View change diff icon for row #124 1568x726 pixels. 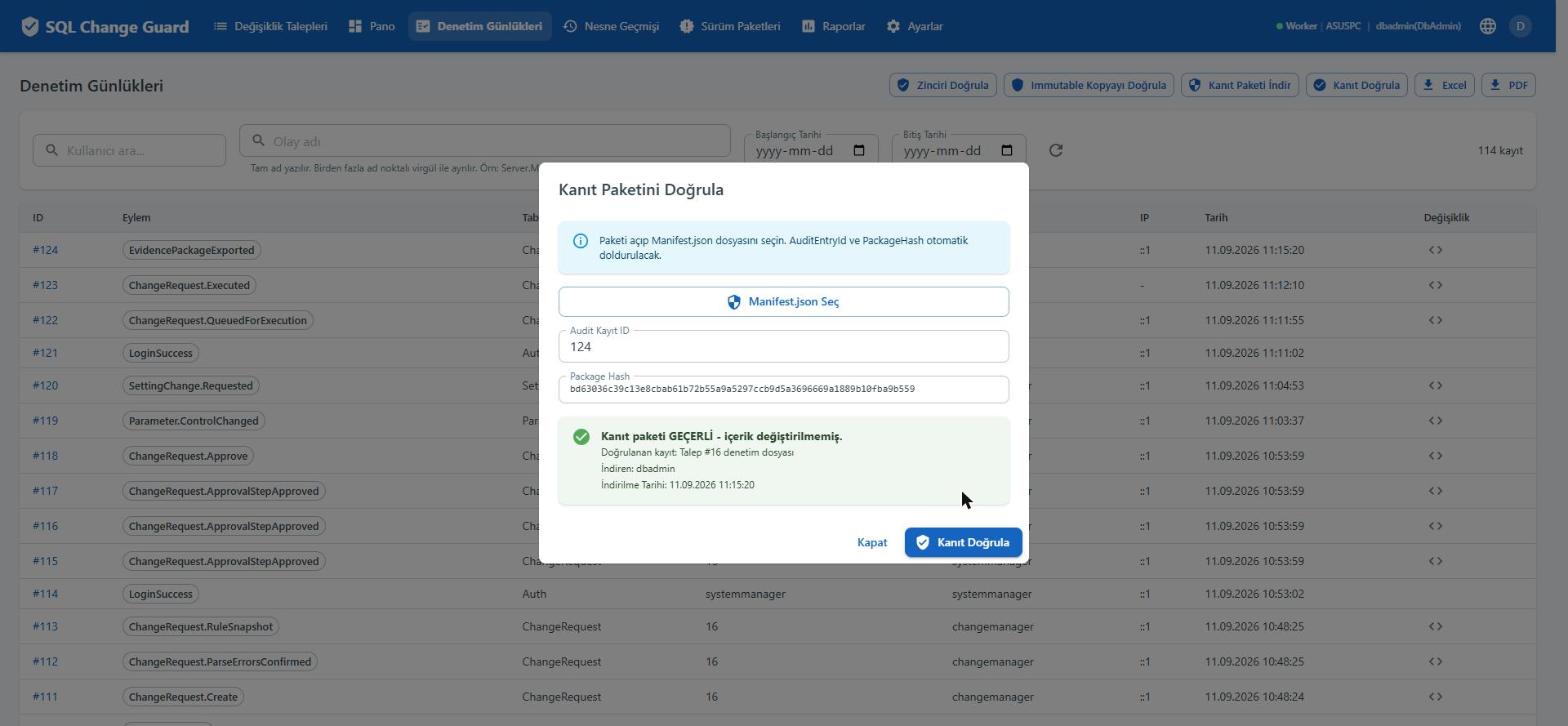pos(1435,250)
